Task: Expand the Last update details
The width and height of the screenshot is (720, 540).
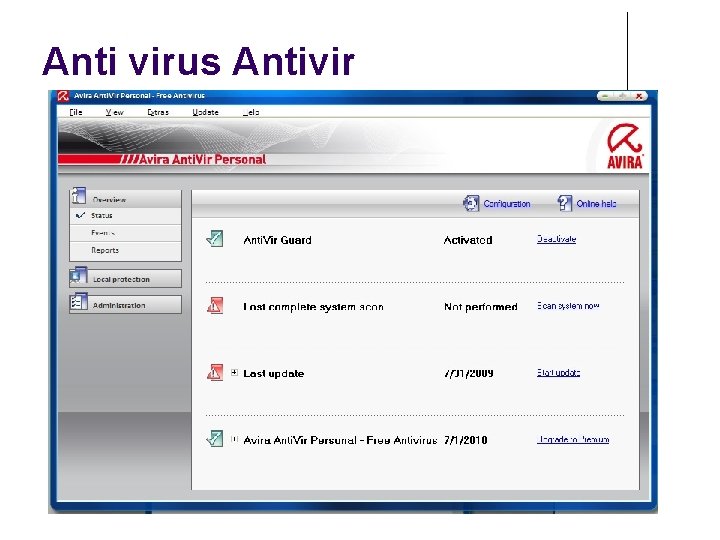Action: coord(234,372)
